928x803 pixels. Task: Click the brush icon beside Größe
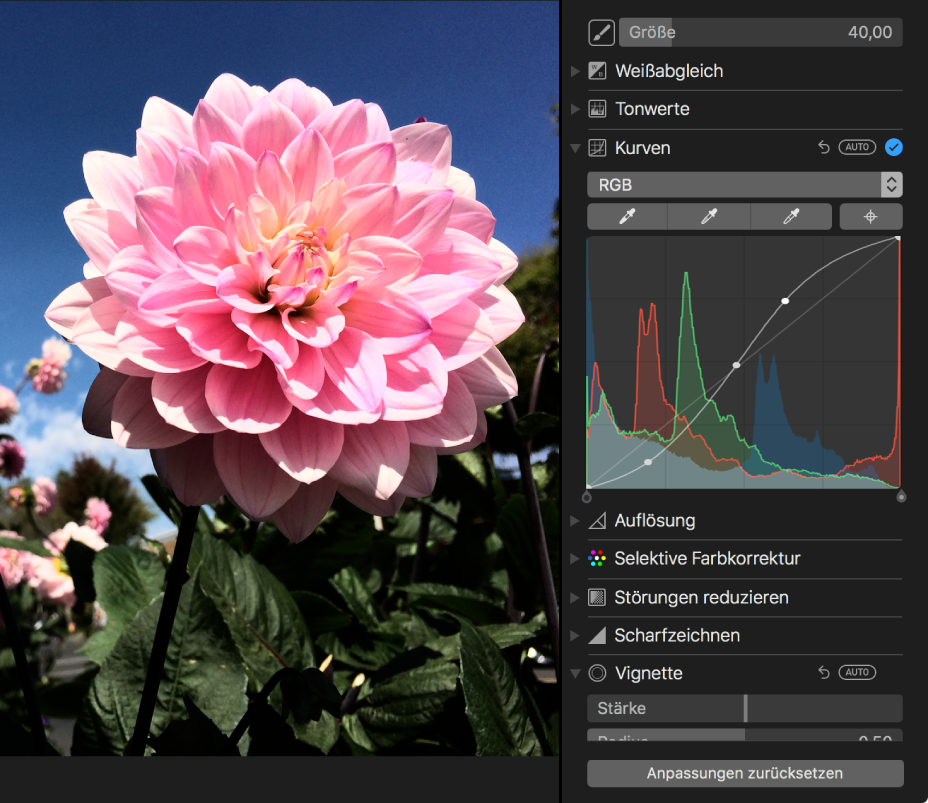click(x=601, y=33)
